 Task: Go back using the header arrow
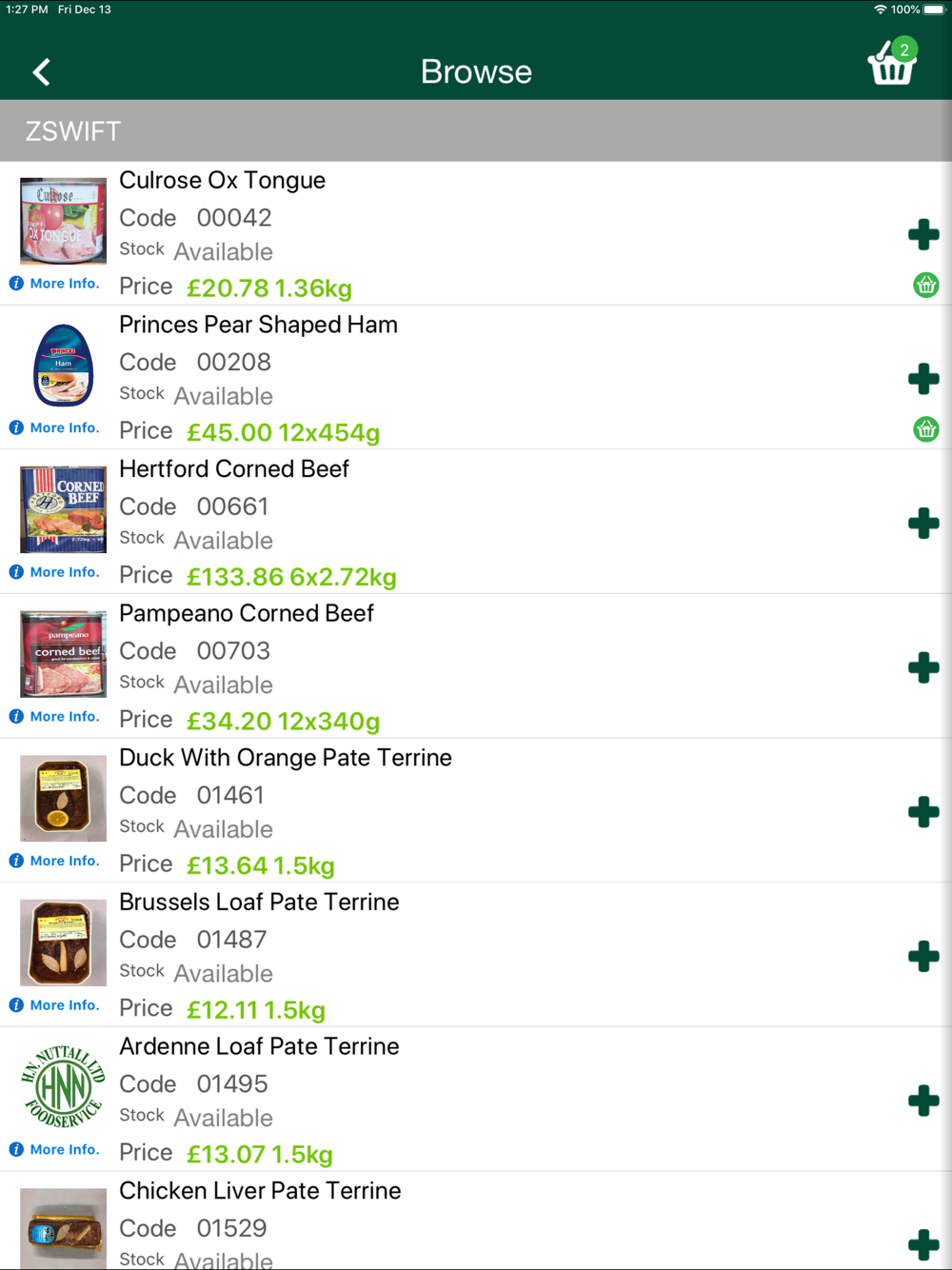click(42, 72)
